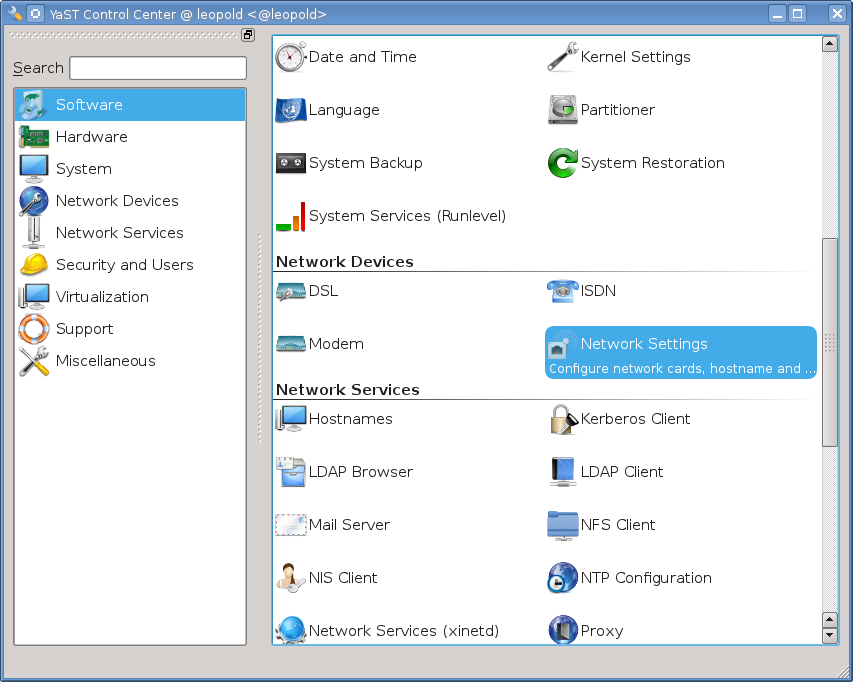Viewport: 853px width, 682px height.
Task: Click the scrollbar up arrow at the top
Action: click(829, 44)
